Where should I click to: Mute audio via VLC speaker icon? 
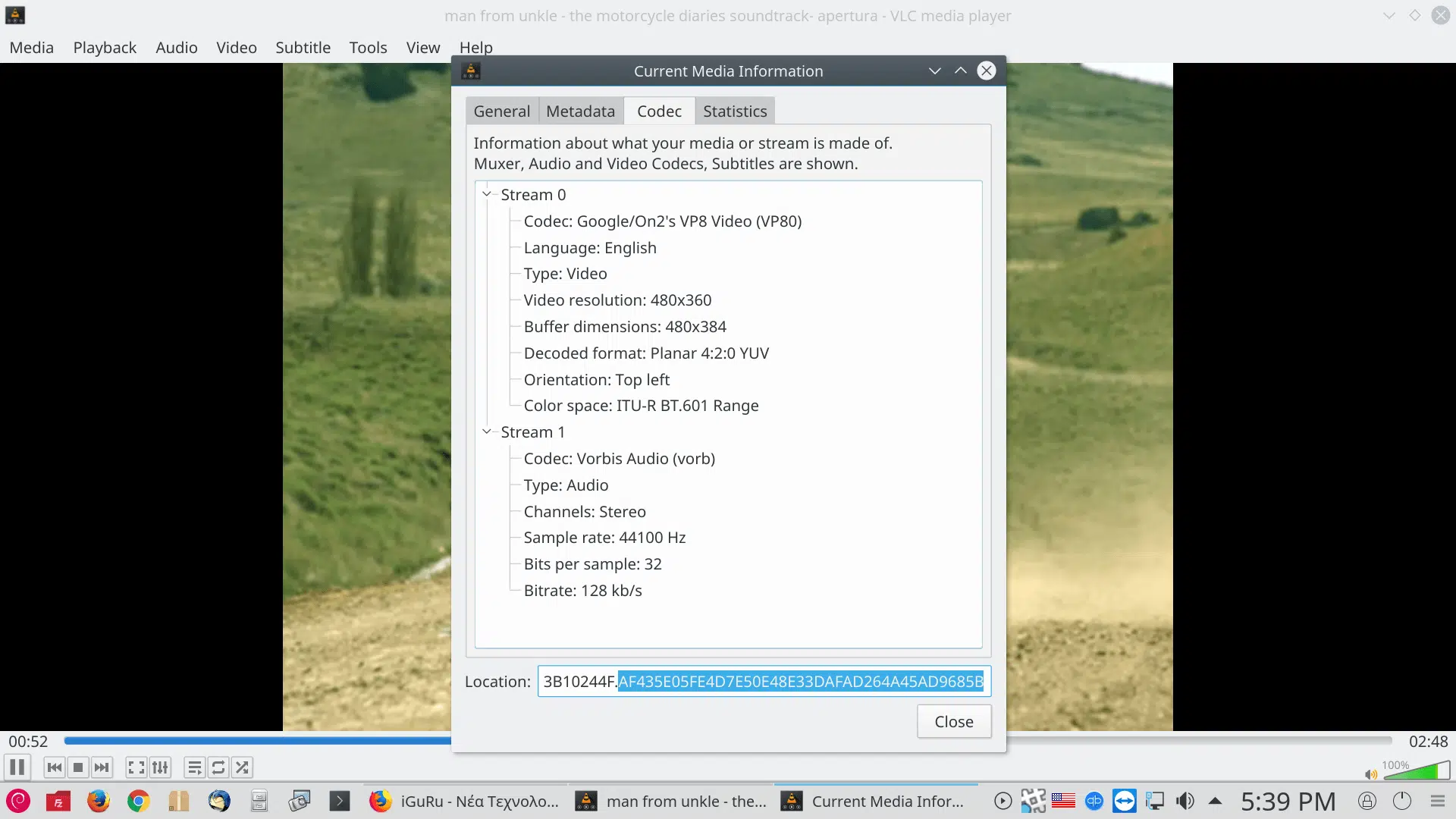coord(1371,774)
